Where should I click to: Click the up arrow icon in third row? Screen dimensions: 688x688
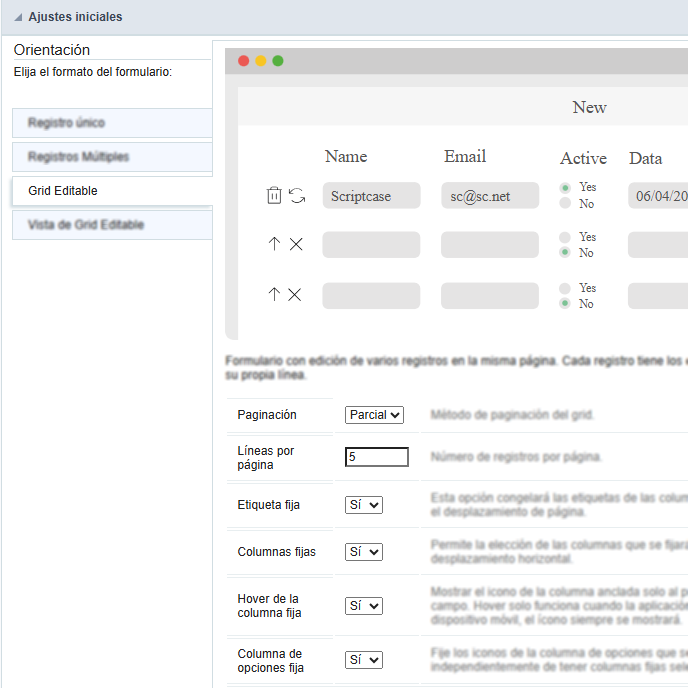pyautogui.click(x=274, y=294)
